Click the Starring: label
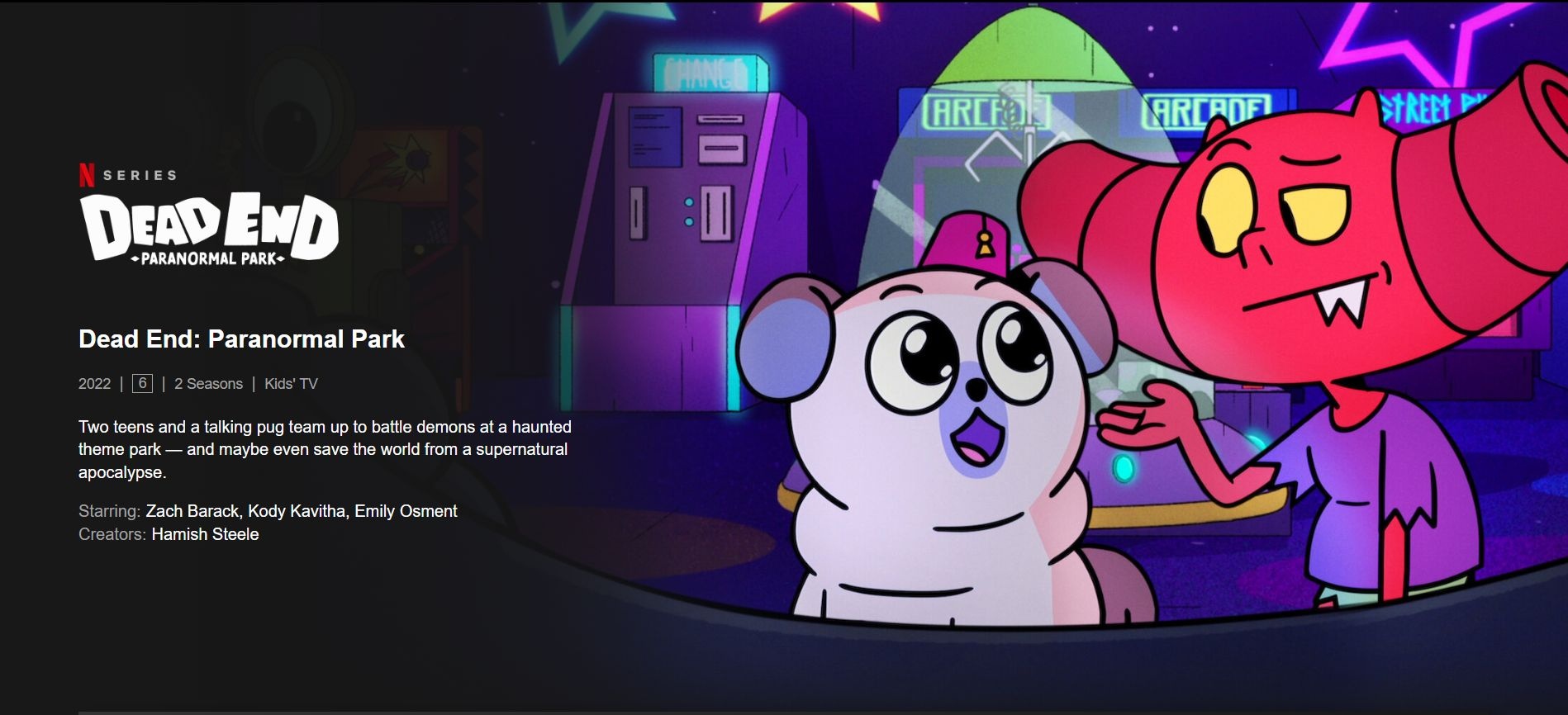Screen dimensions: 1568x715 click(x=109, y=511)
